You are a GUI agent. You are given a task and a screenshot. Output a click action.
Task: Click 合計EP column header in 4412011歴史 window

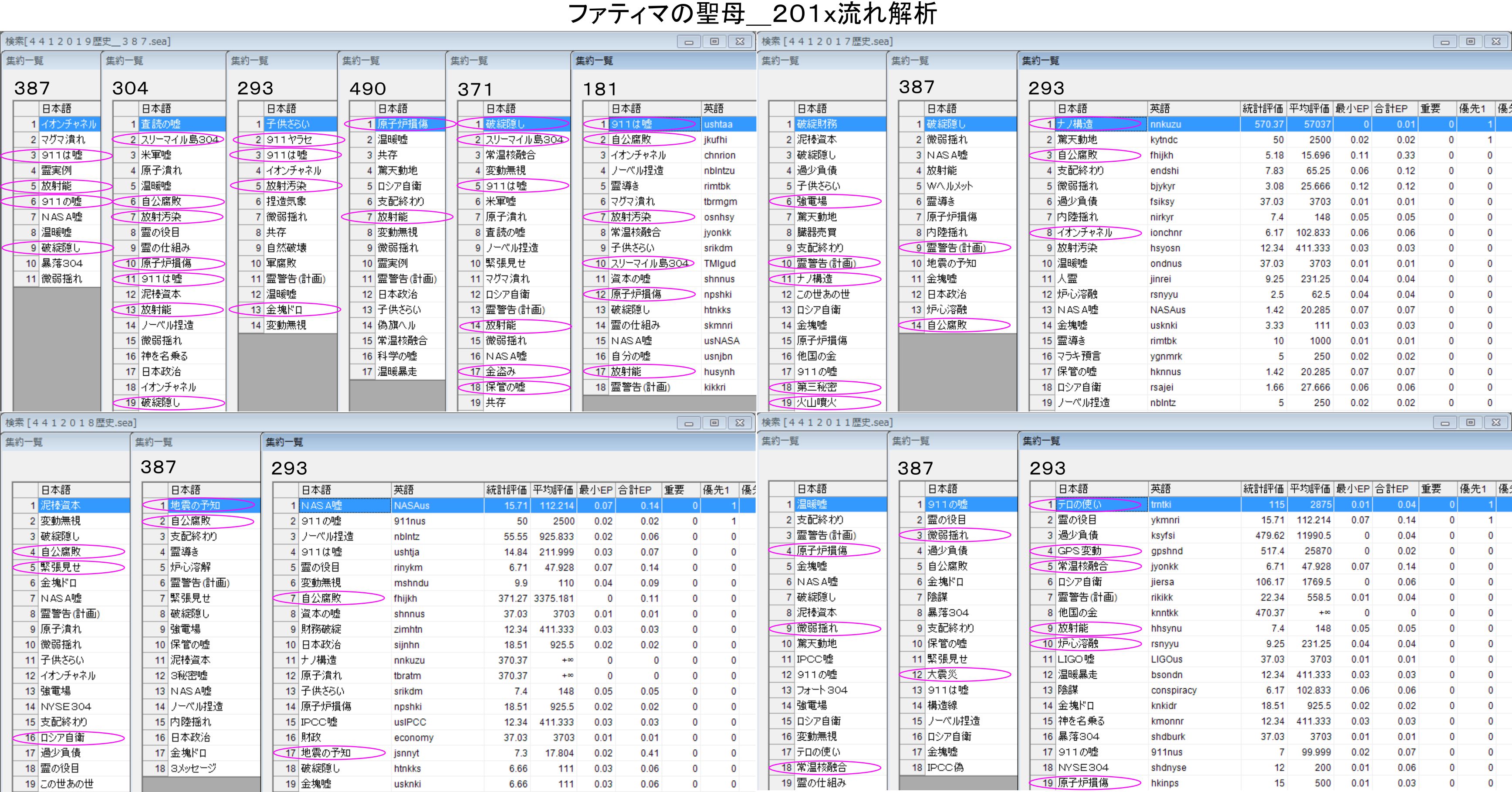click(1391, 489)
